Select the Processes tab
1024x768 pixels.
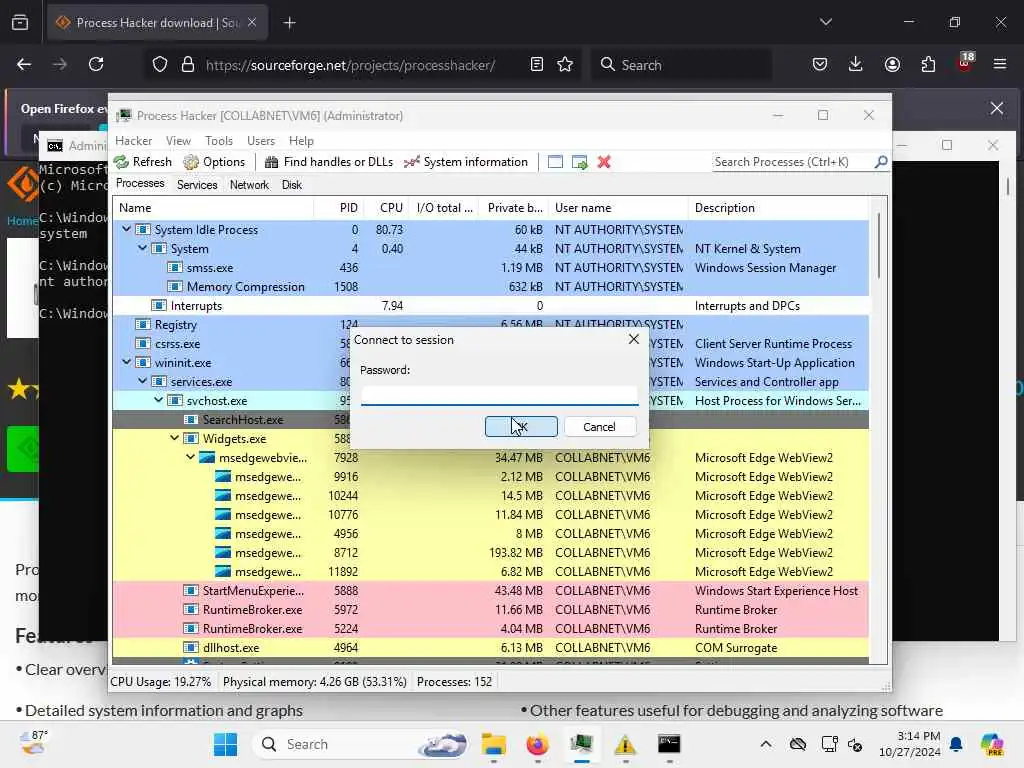[140, 184]
